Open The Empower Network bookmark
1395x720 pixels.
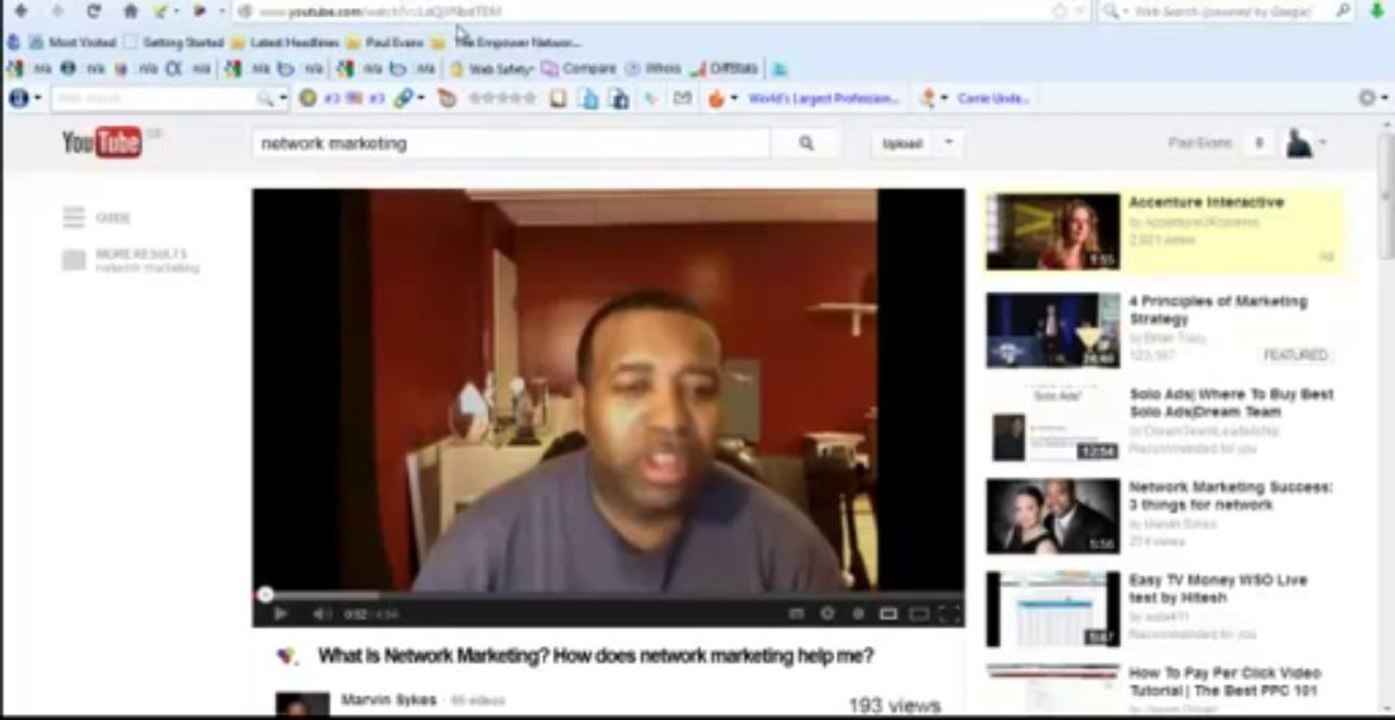[517, 42]
